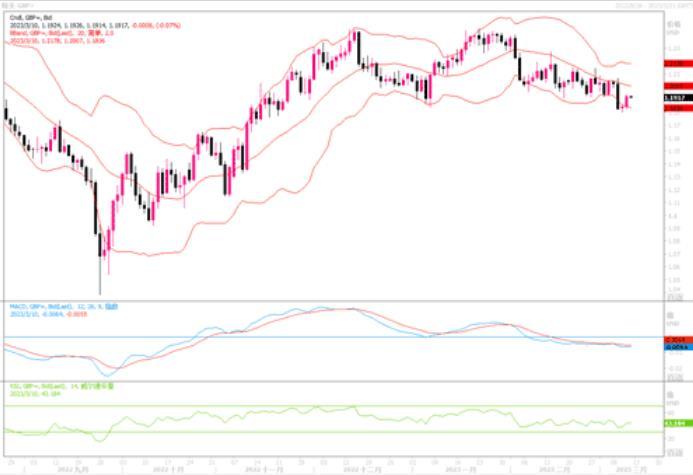Image resolution: width=693 pixels, height=475 pixels.
Task: Toggle auto-scale in the RSI pane axis
Action: pyautogui.click(x=675, y=453)
